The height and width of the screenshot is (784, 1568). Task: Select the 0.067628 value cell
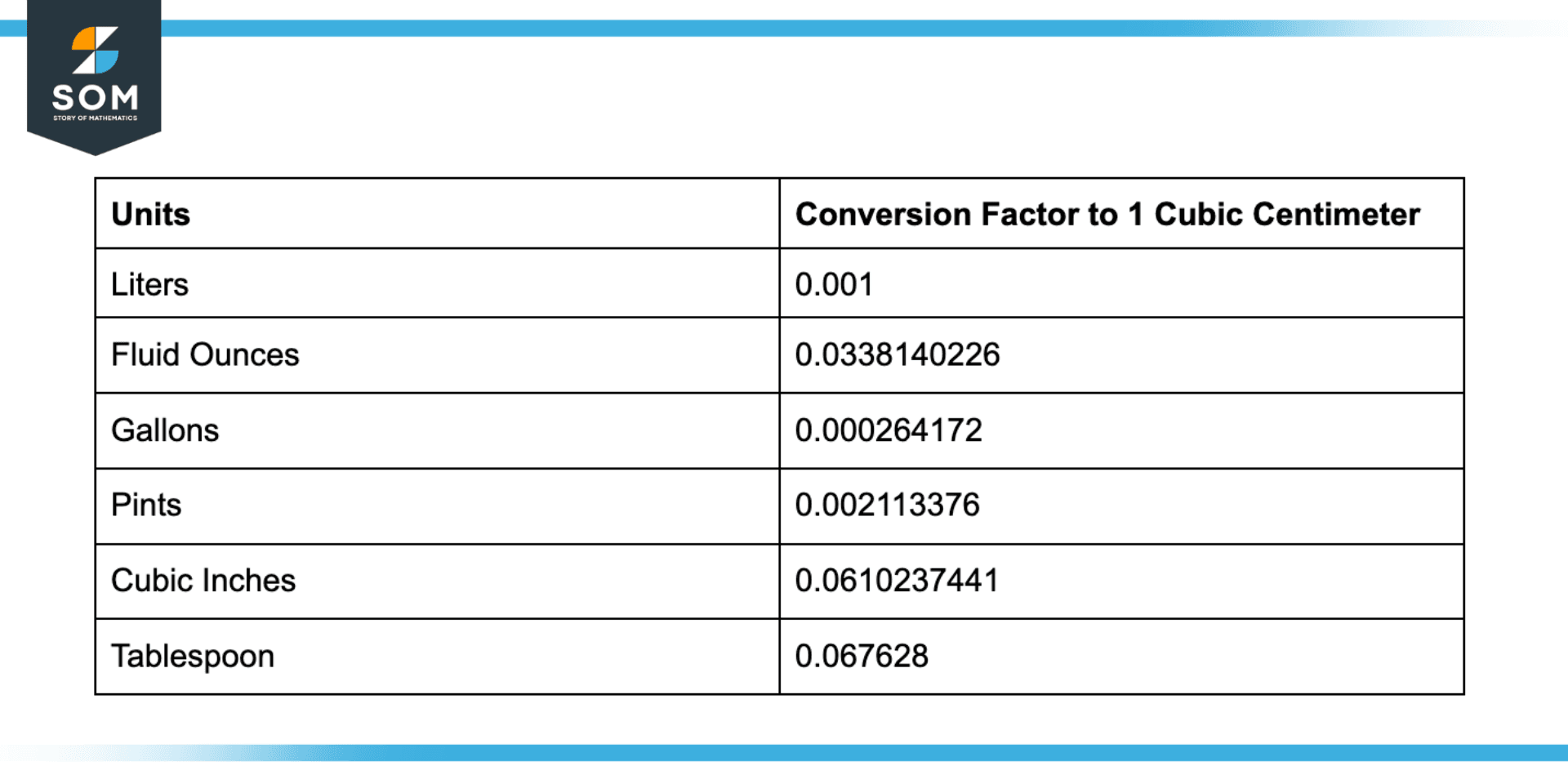[x=862, y=656]
